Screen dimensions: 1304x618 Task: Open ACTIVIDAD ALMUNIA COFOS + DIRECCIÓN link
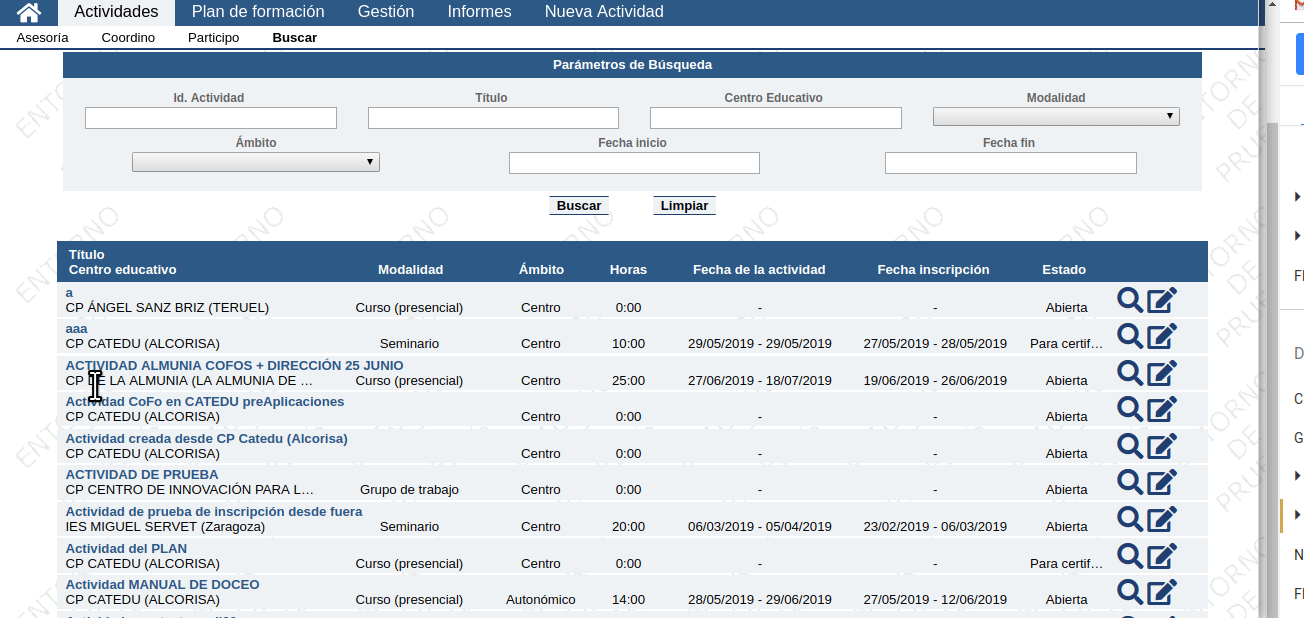tap(234, 366)
